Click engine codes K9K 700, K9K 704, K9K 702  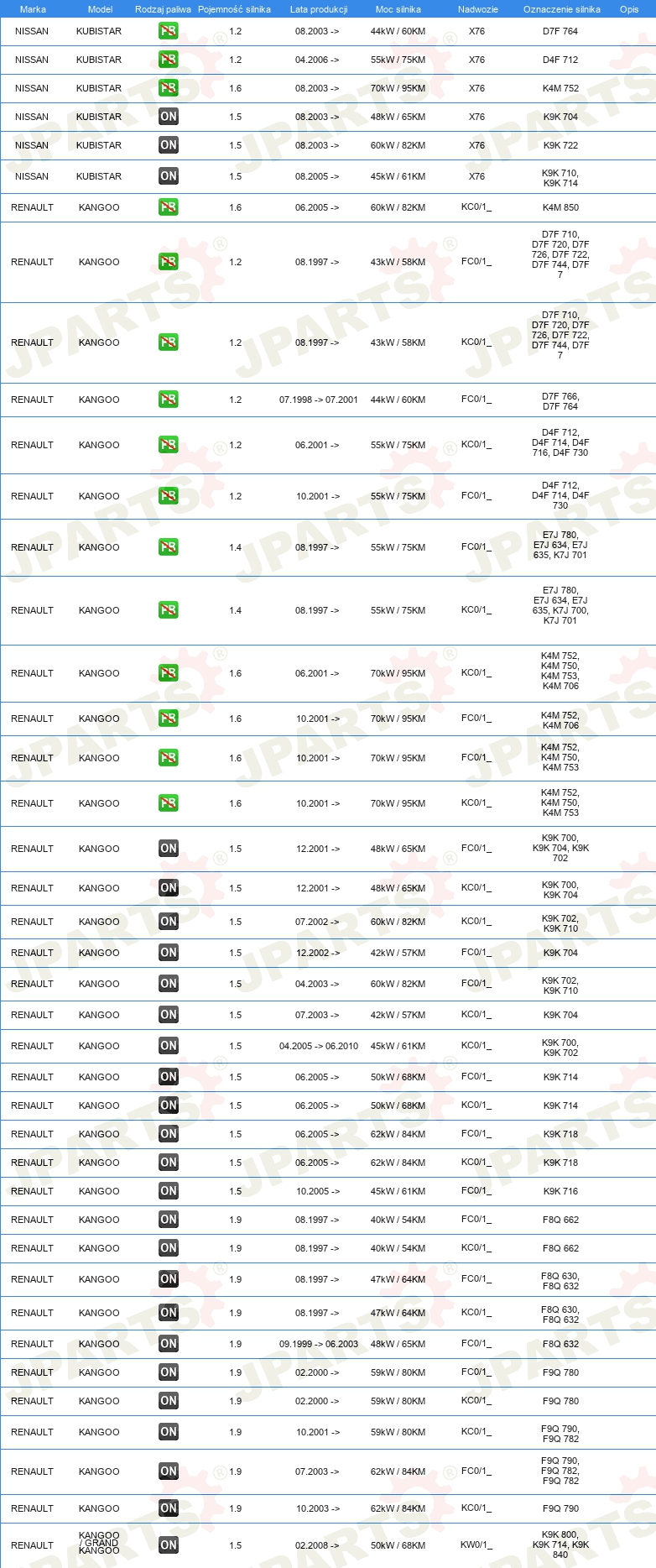coord(560,848)
